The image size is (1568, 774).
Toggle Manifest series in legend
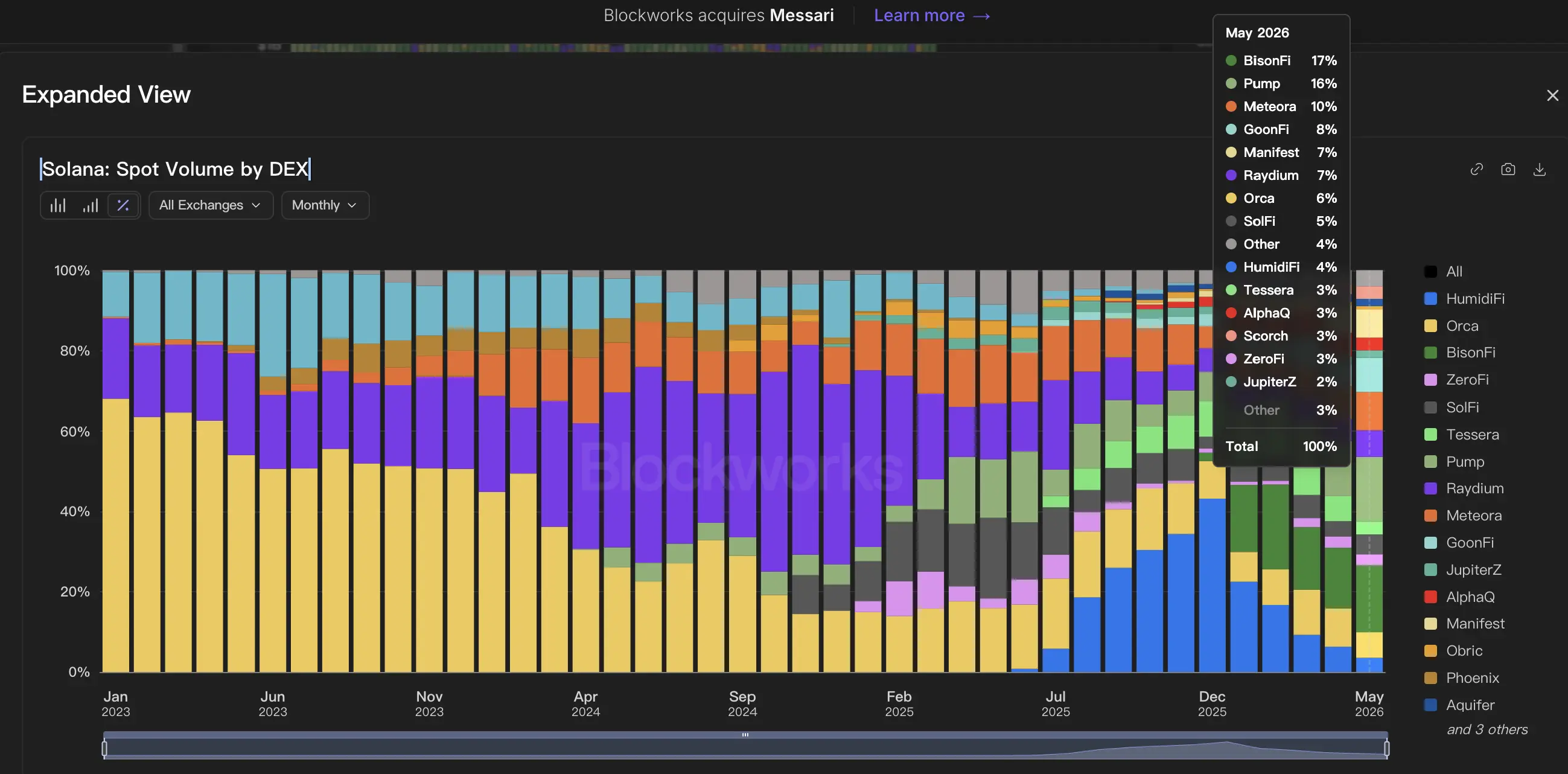click(x=1465, y=624)
